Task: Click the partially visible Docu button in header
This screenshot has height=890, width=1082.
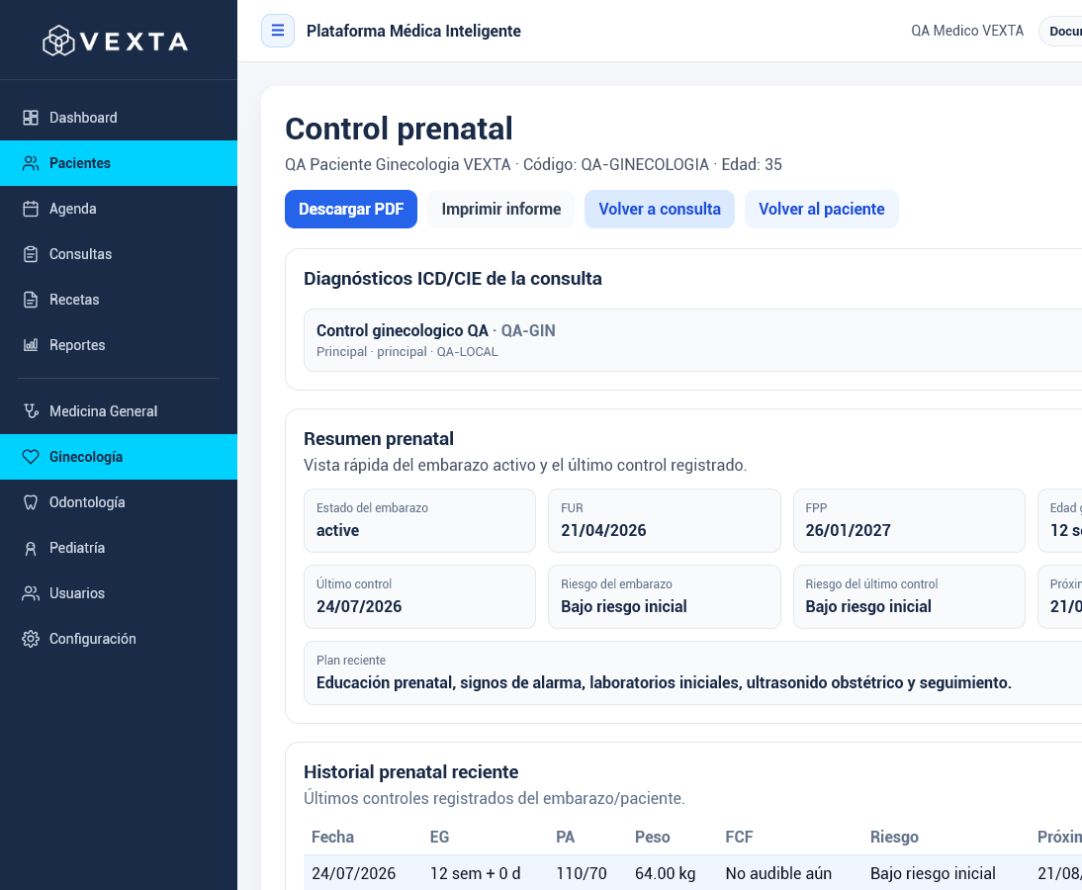Action: click(x=1061, y=31)
